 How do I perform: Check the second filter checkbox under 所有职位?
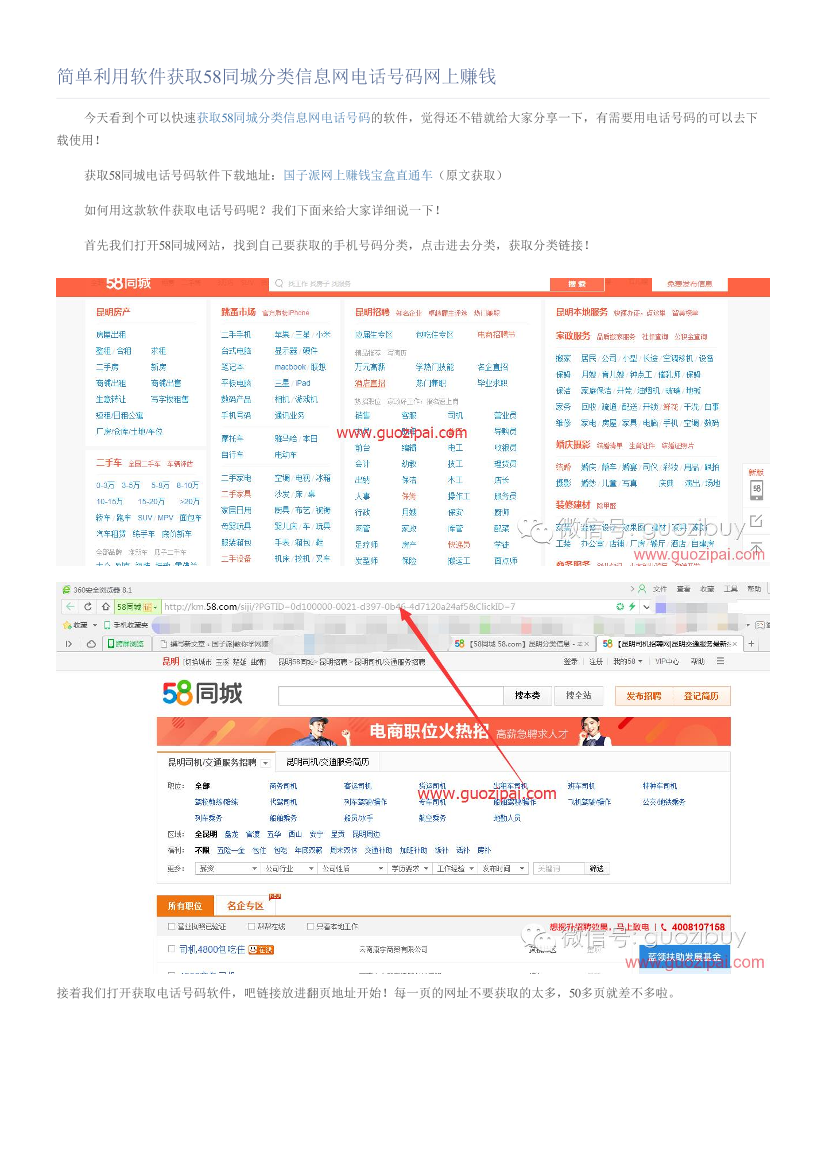250,927
